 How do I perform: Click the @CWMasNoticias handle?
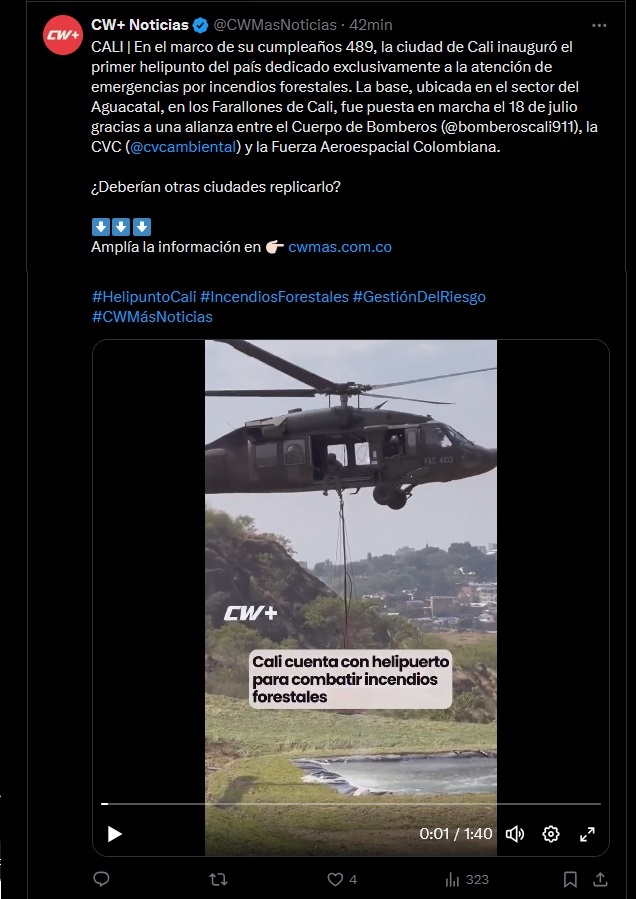click(275, 25)
